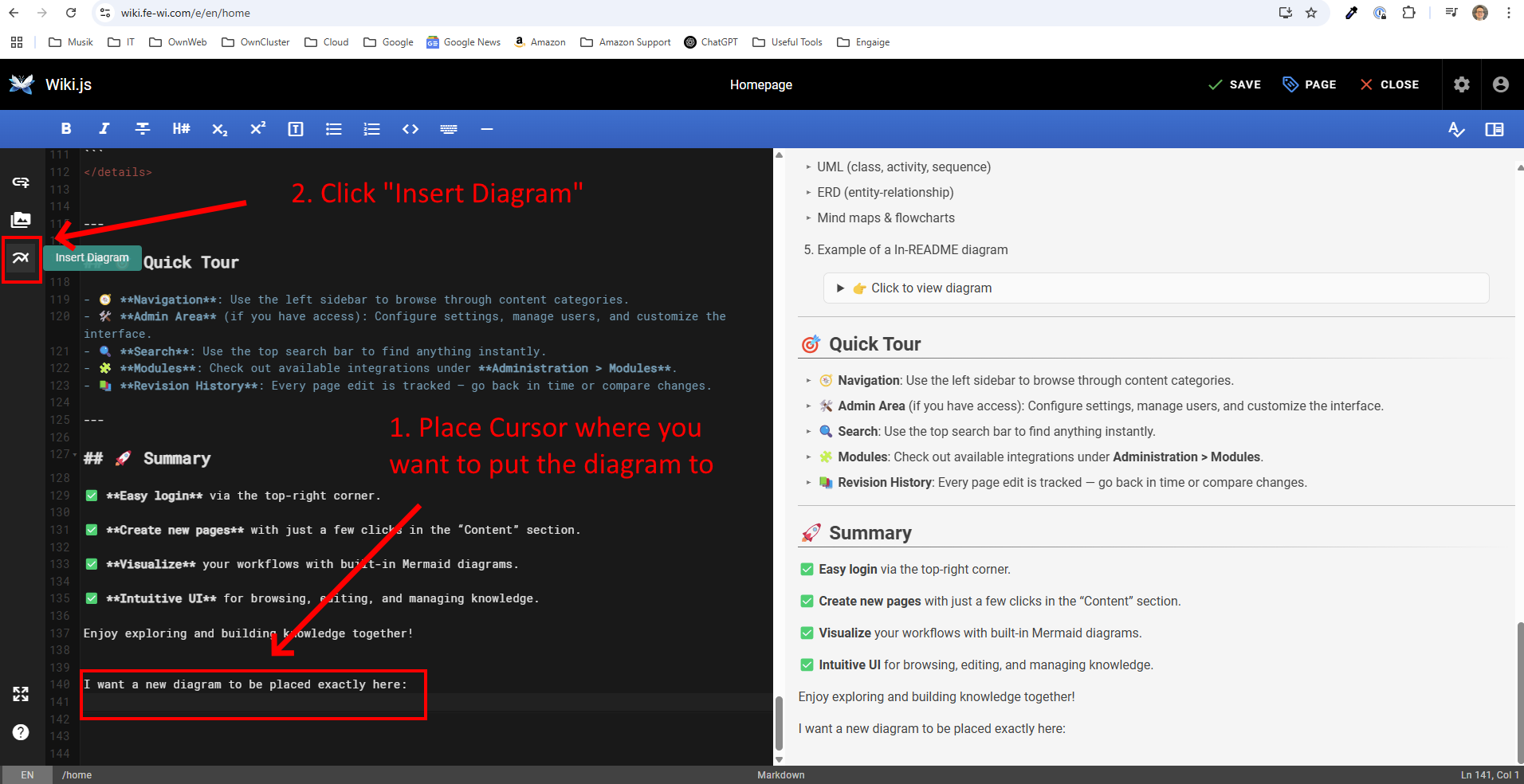Select the Insert Diagram tool

(x=21, y=257)
